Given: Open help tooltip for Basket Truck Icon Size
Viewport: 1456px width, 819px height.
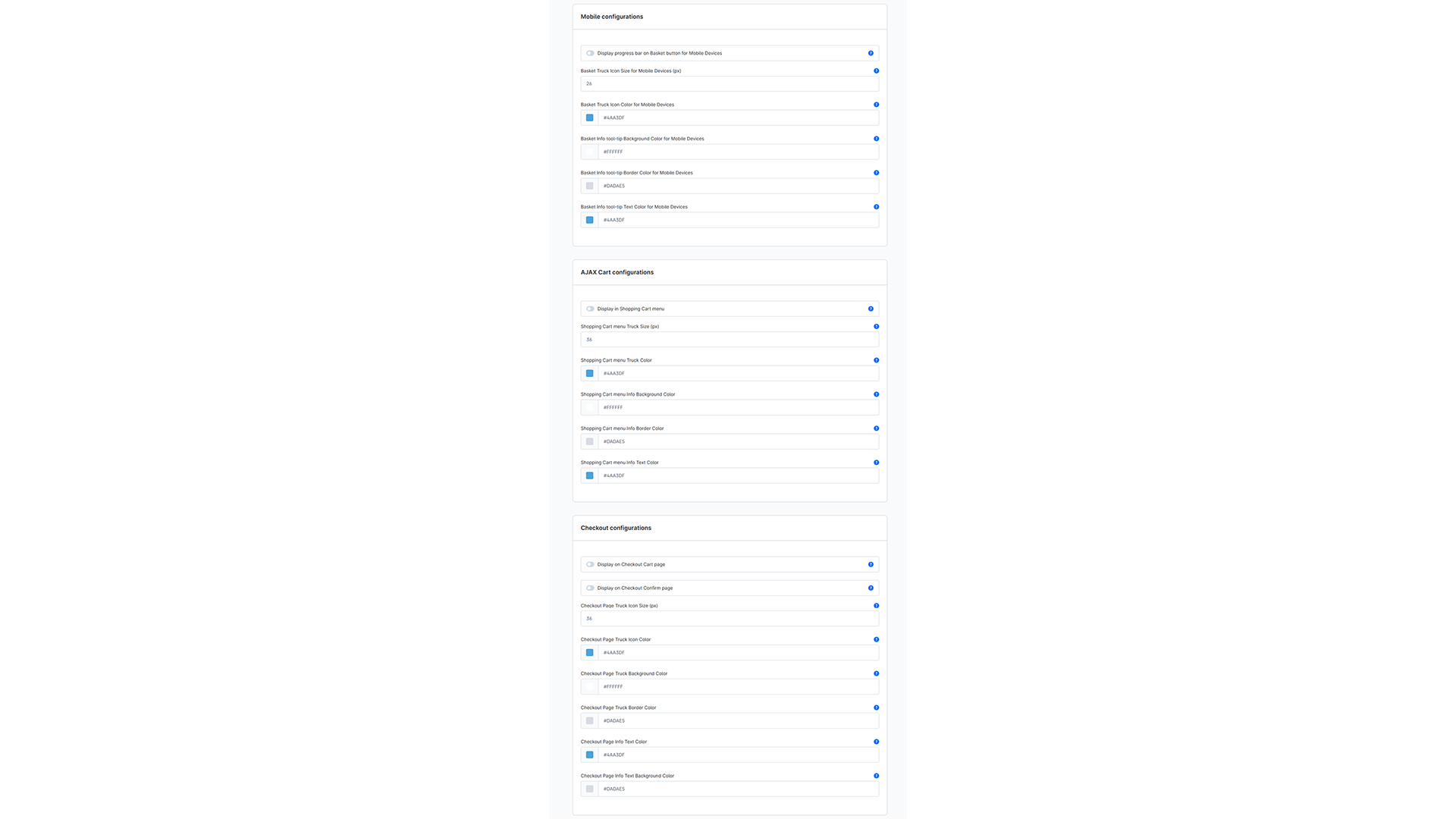Looking at the screenshot, I should (x=876, y=71).
